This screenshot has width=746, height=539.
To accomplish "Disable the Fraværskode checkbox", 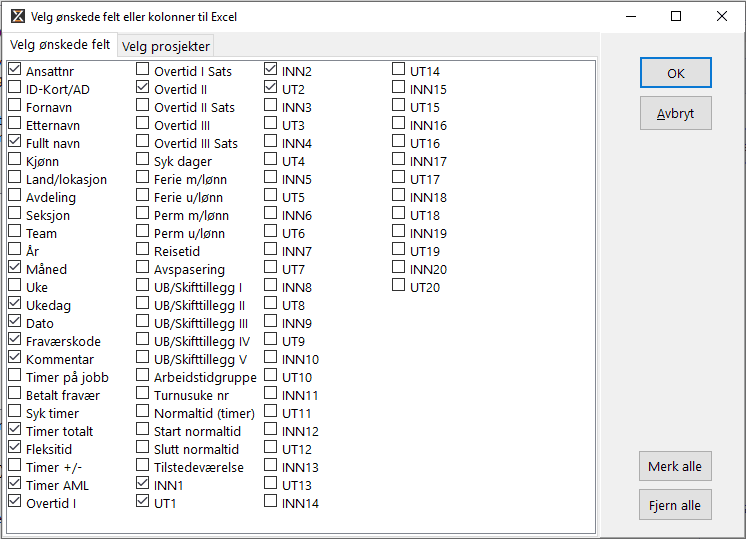I will [x=15, y=341].
